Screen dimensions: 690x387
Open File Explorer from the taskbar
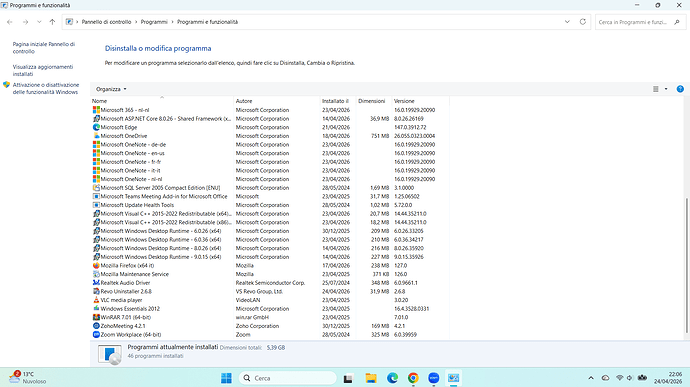(371, 378)
